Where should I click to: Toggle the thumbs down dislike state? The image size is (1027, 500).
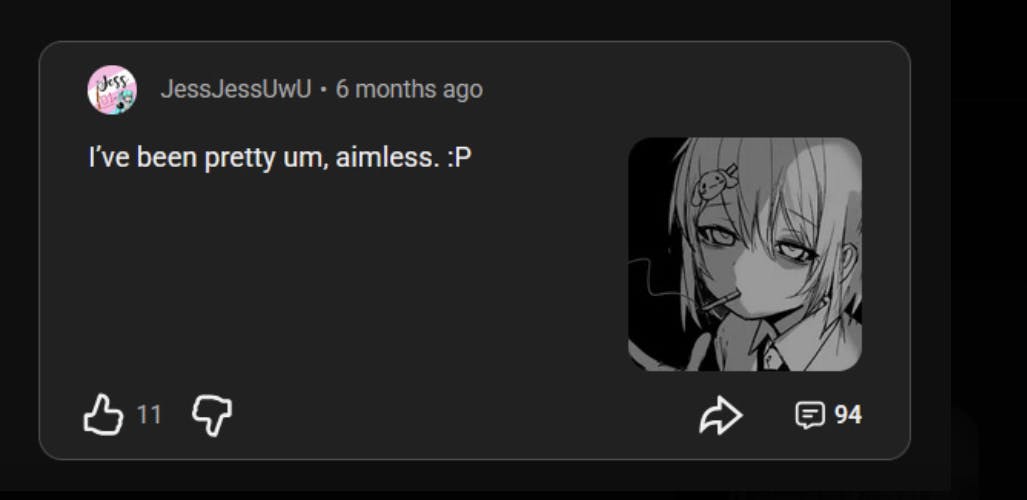pyautogui.click(x=212, y=415)
